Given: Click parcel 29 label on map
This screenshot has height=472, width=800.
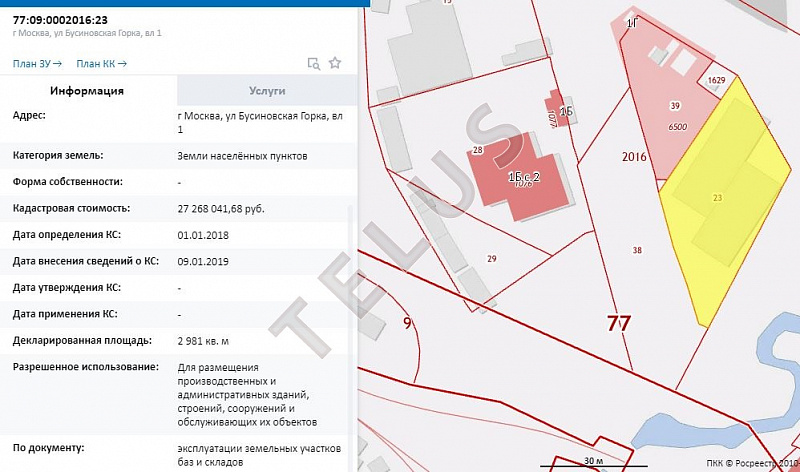Looking at the screenshot, I should 491,259.
